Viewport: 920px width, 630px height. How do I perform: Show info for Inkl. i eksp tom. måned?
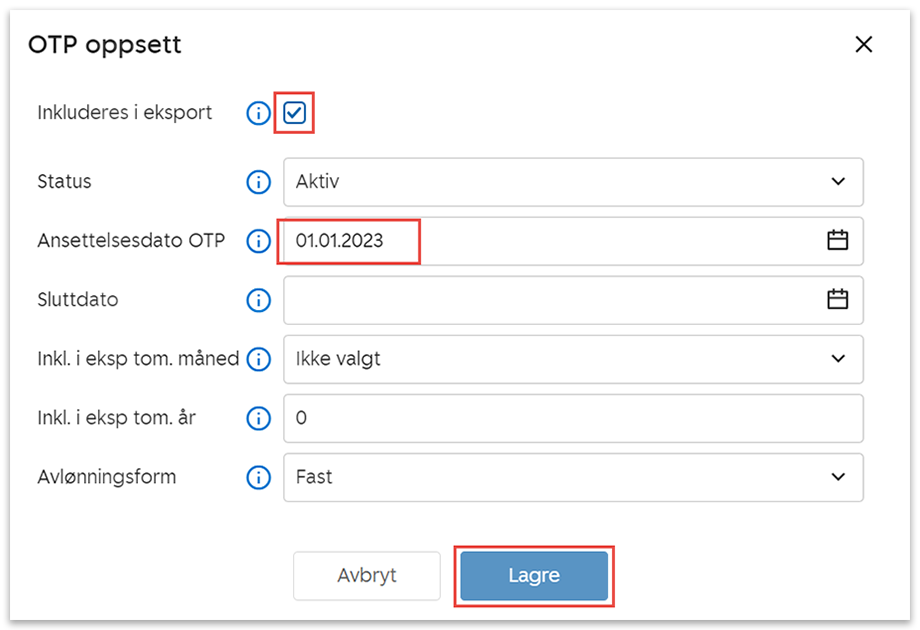coord(258,359)
